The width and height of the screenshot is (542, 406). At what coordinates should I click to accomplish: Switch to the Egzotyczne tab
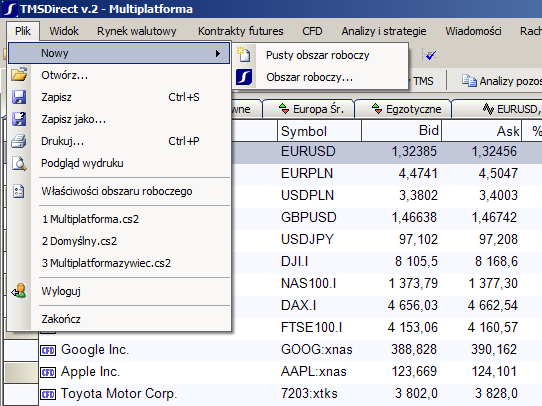(403, 109)
